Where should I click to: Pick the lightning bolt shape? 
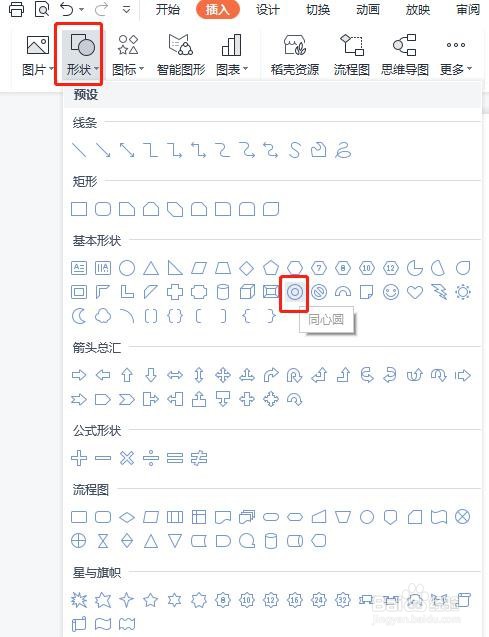pos(439,292)
